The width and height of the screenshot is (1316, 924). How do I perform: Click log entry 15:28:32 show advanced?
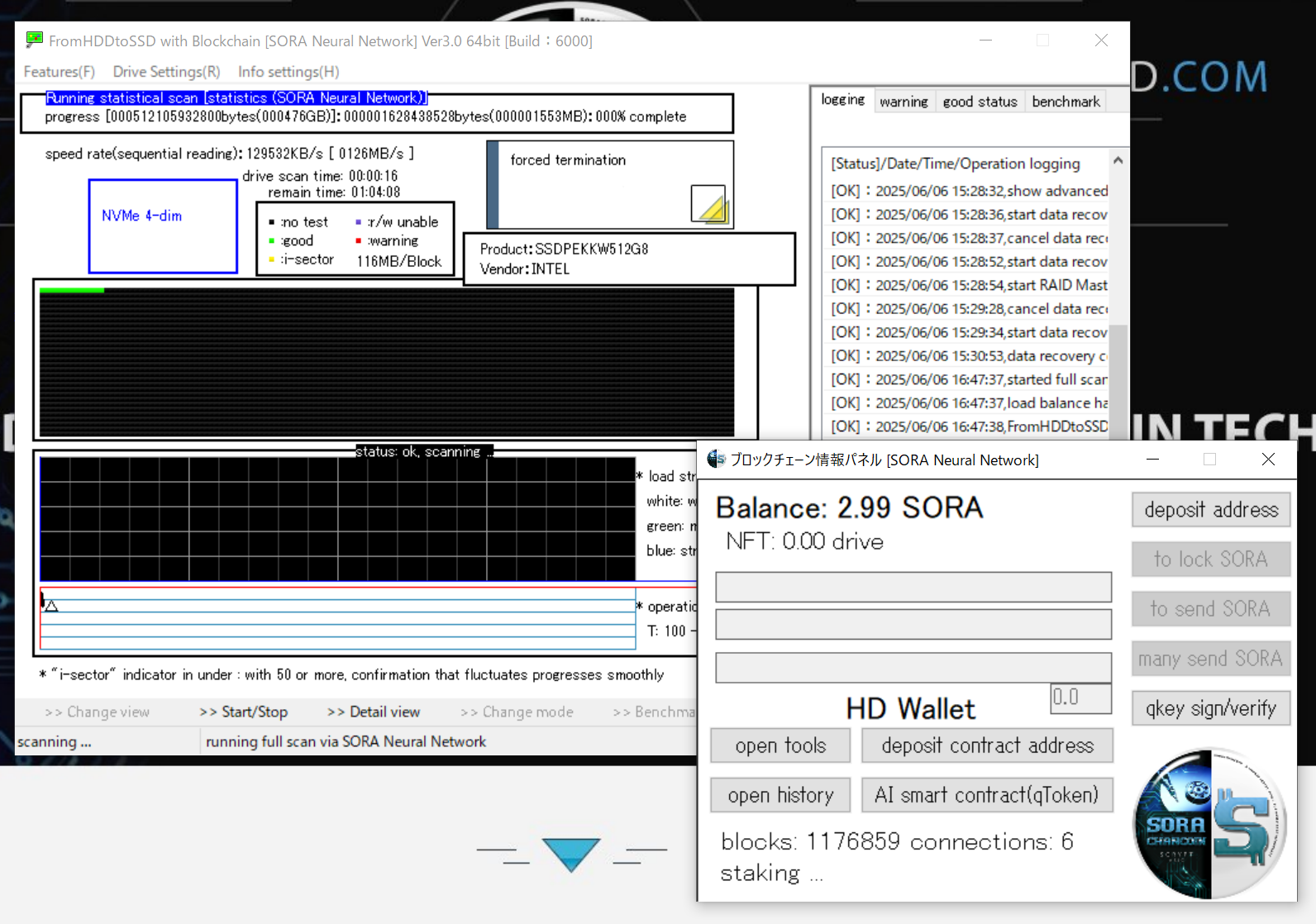coord(969,191)
